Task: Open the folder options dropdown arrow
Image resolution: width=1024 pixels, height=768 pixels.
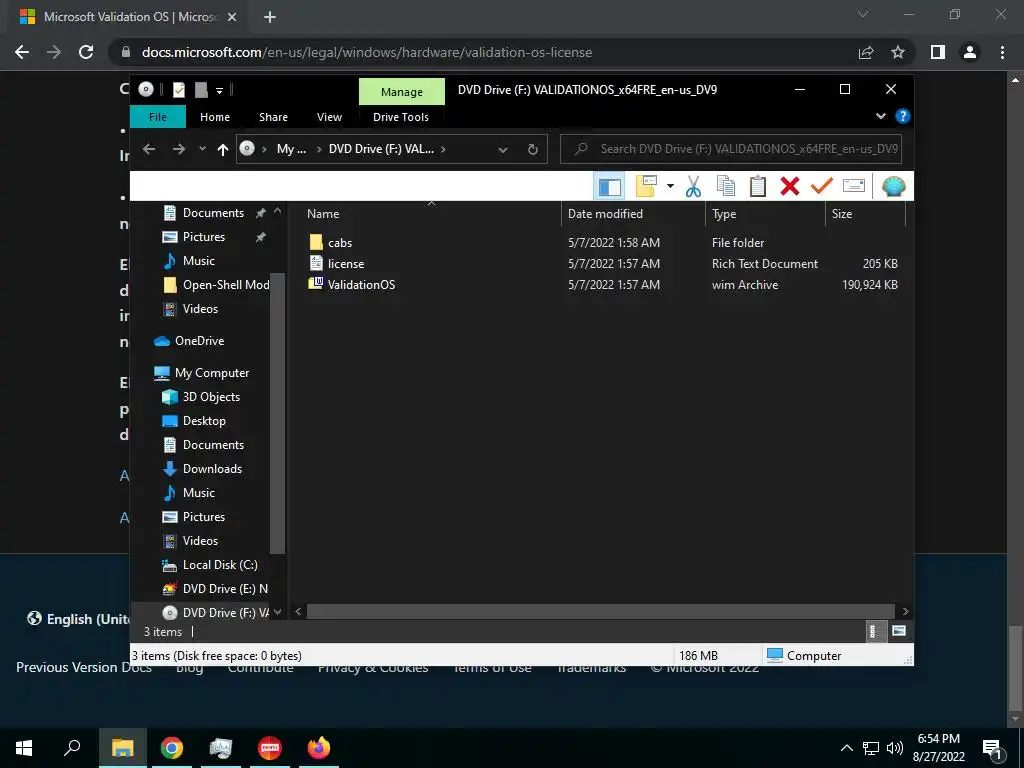Action: tap(670, 187)
